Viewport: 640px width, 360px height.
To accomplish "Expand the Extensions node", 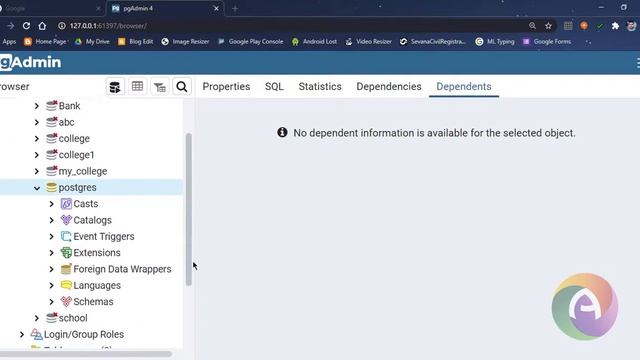I will (51, 253).
